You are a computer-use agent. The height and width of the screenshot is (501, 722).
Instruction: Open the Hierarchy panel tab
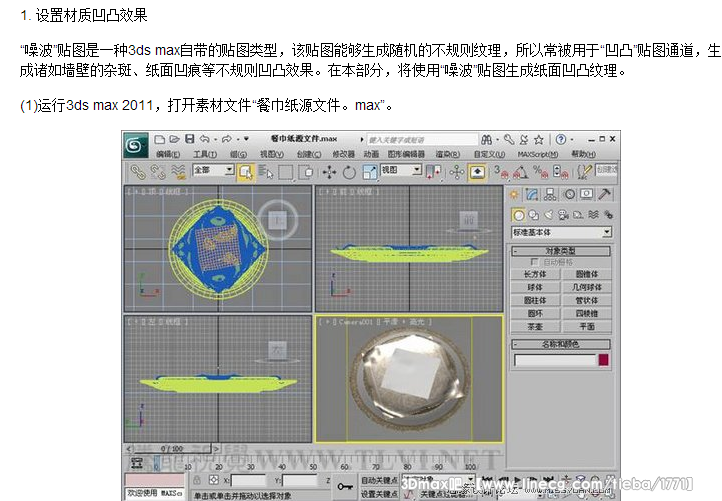tap(550, 195)
